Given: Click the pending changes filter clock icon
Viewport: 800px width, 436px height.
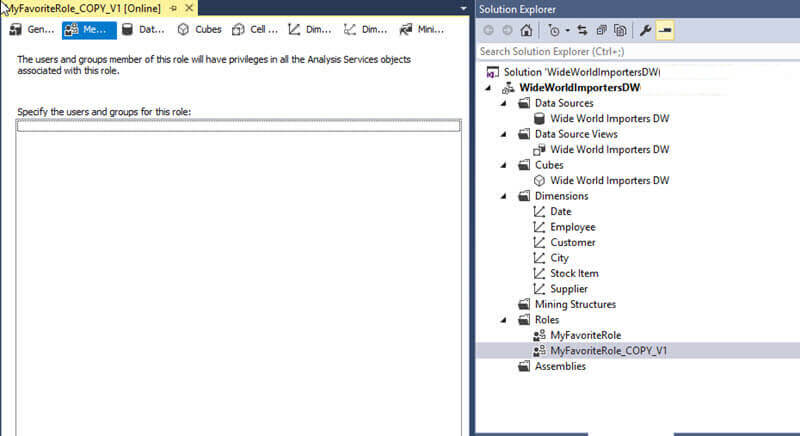Looking at the screenshot, I should click(x=554, y=31).
